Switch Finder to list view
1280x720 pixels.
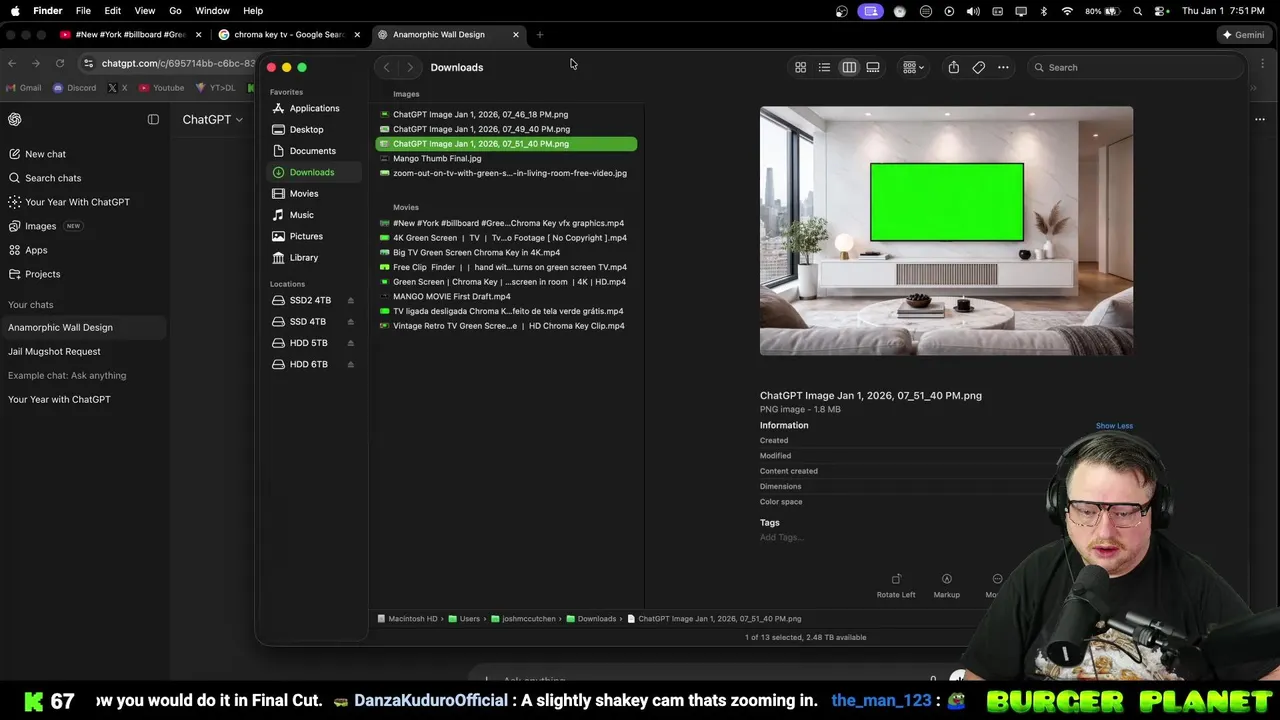pos(824,67)
